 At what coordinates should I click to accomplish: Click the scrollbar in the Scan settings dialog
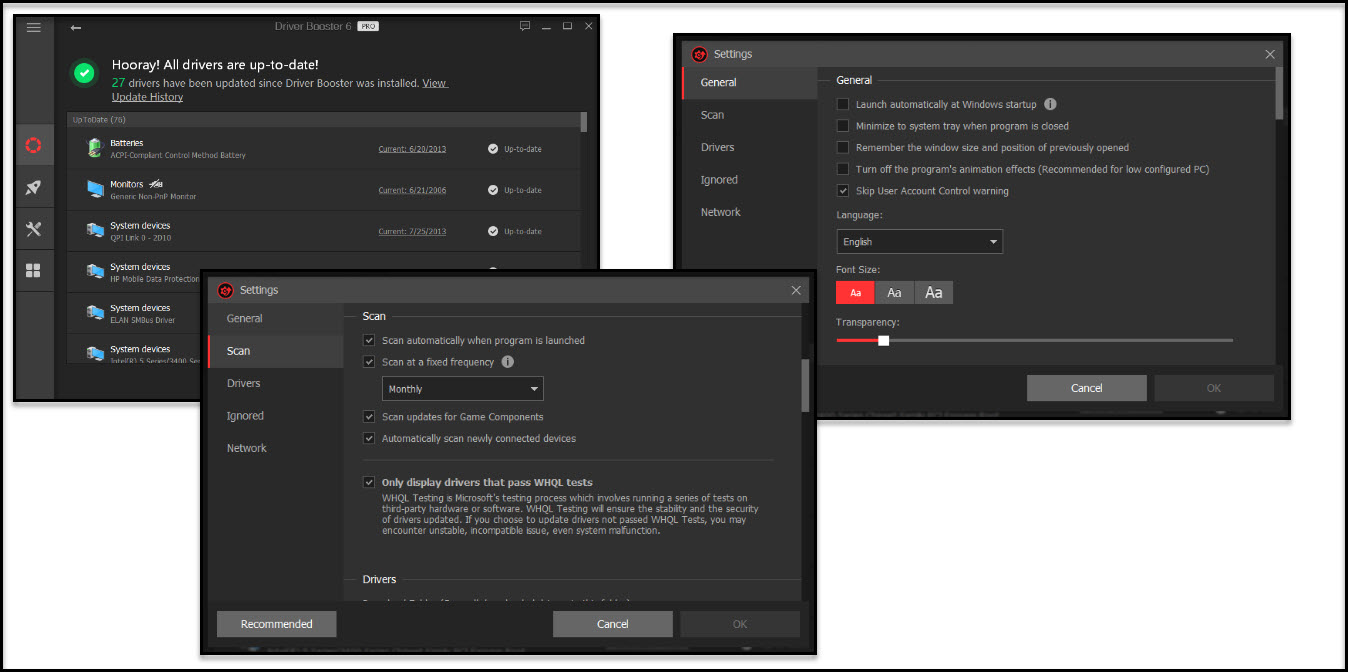805,386
